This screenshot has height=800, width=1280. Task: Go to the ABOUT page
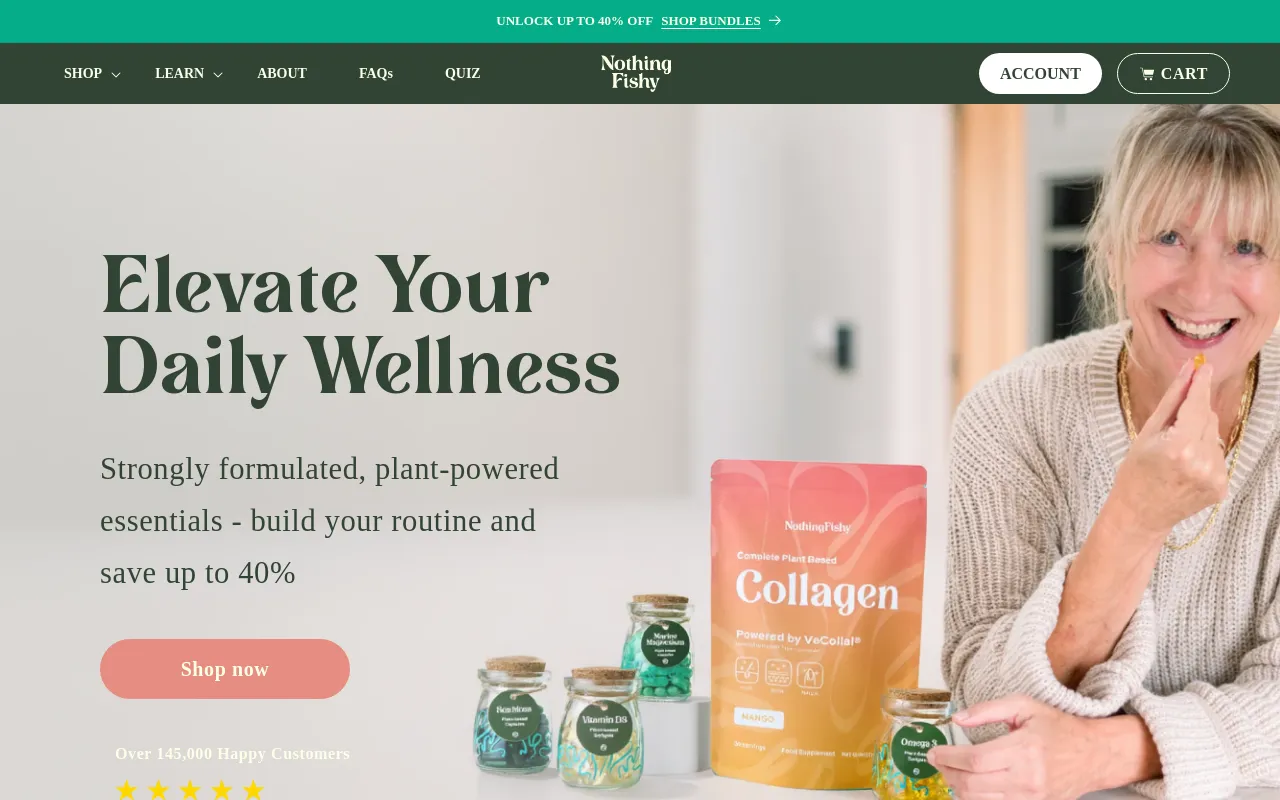click(x=282, y=74)
